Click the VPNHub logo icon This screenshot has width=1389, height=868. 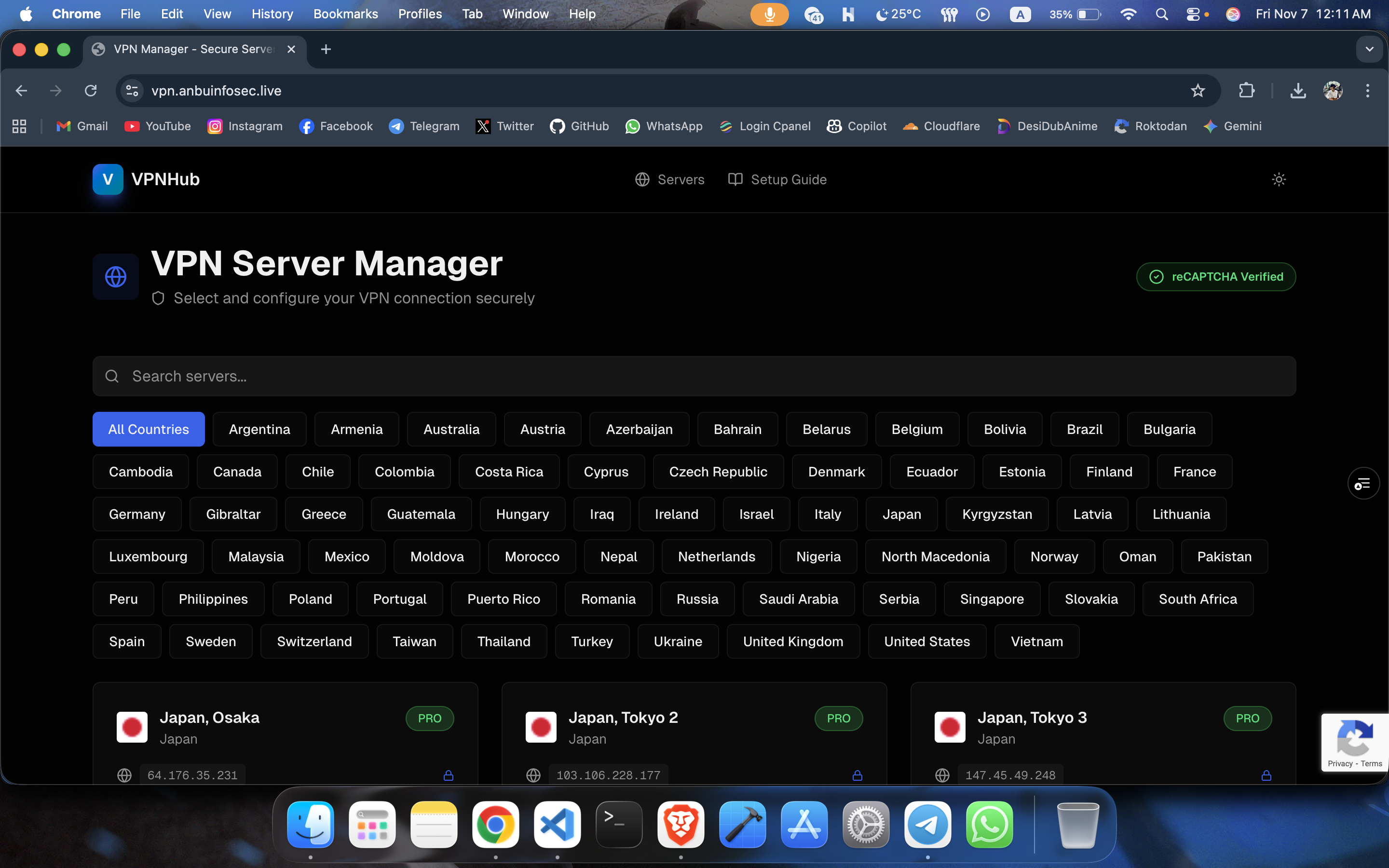(x=108, y=179)
